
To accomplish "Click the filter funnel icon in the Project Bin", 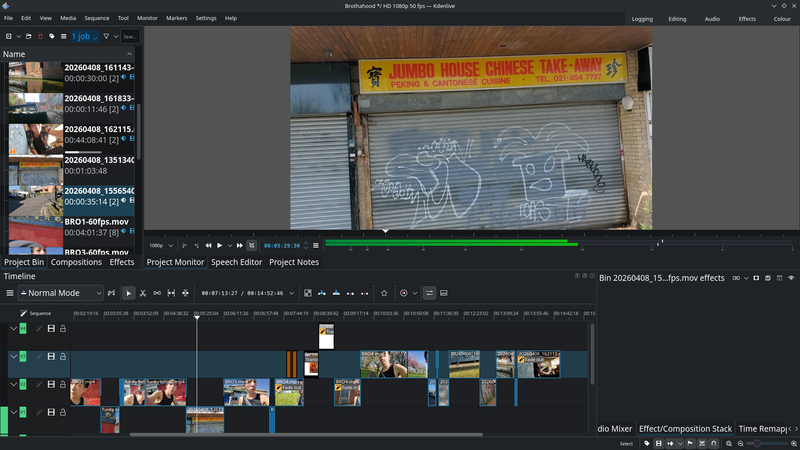I will tap(106, 37).
